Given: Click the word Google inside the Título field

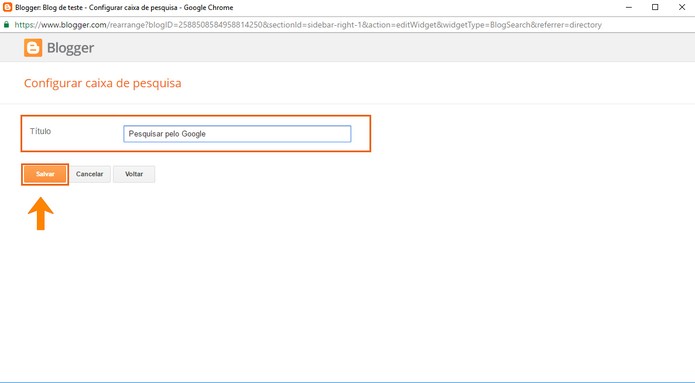Looking at the screenshot, I should tap(194, 134).
